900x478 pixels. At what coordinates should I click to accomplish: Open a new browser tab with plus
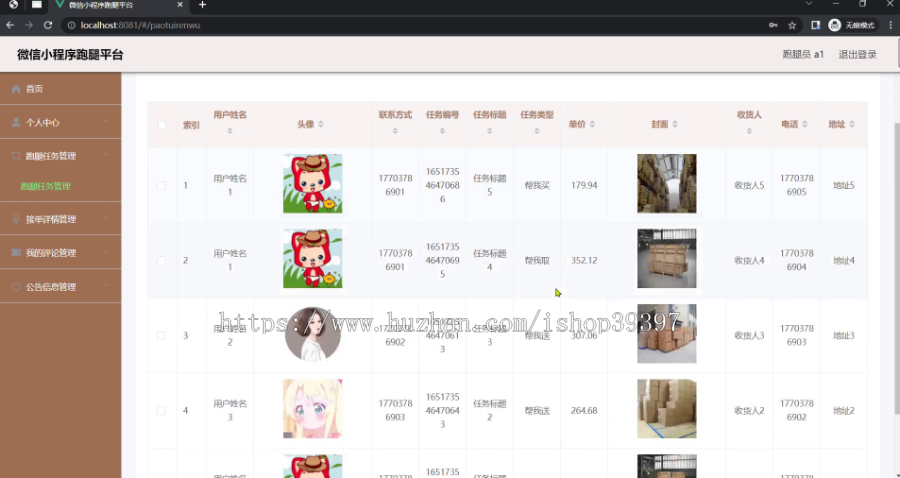tap(202, 5)
